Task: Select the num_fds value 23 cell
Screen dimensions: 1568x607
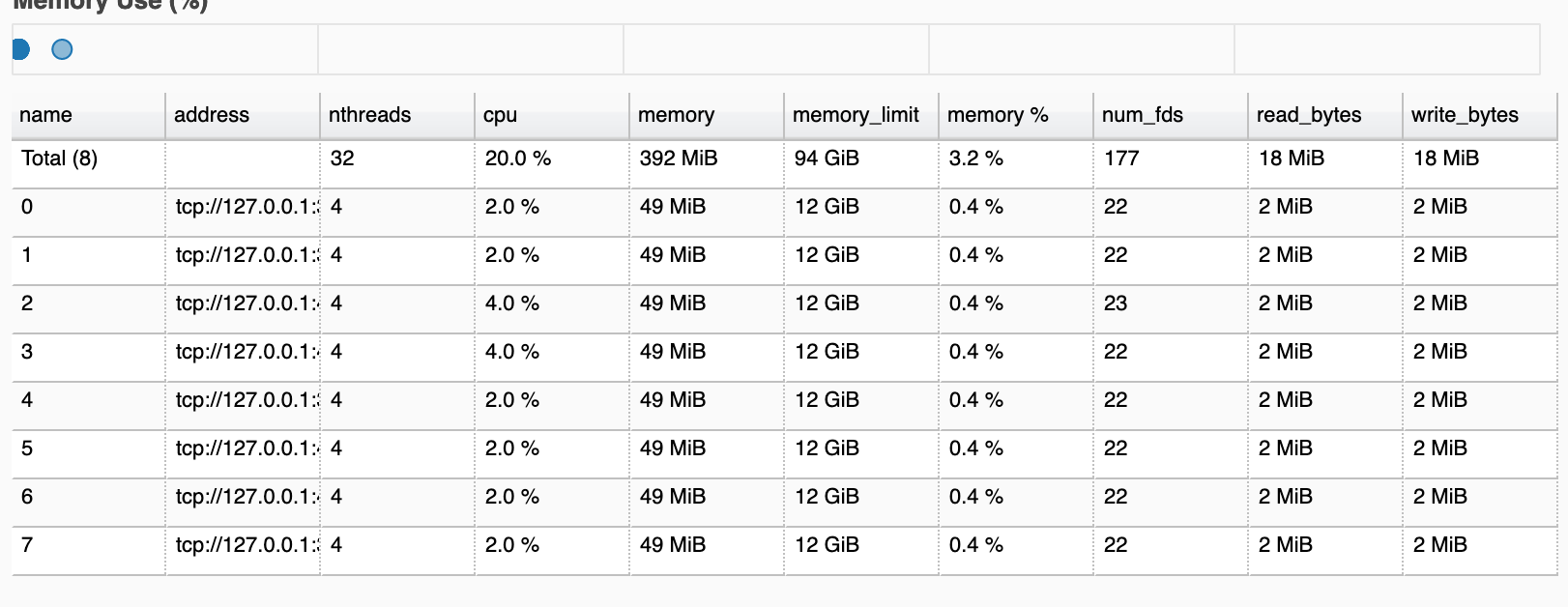Action: click(x=1116, y=303)
